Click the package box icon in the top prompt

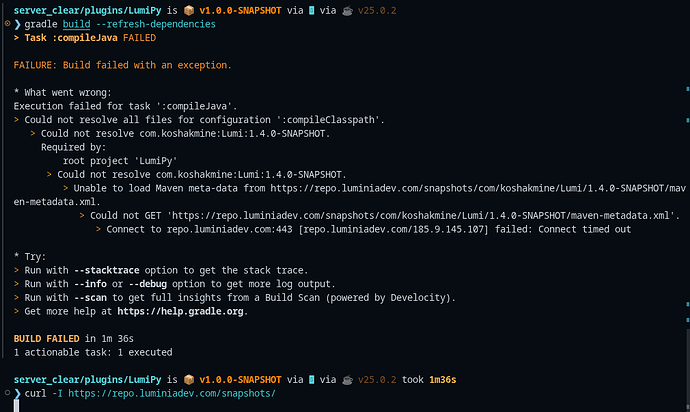[x=189, y=11]
